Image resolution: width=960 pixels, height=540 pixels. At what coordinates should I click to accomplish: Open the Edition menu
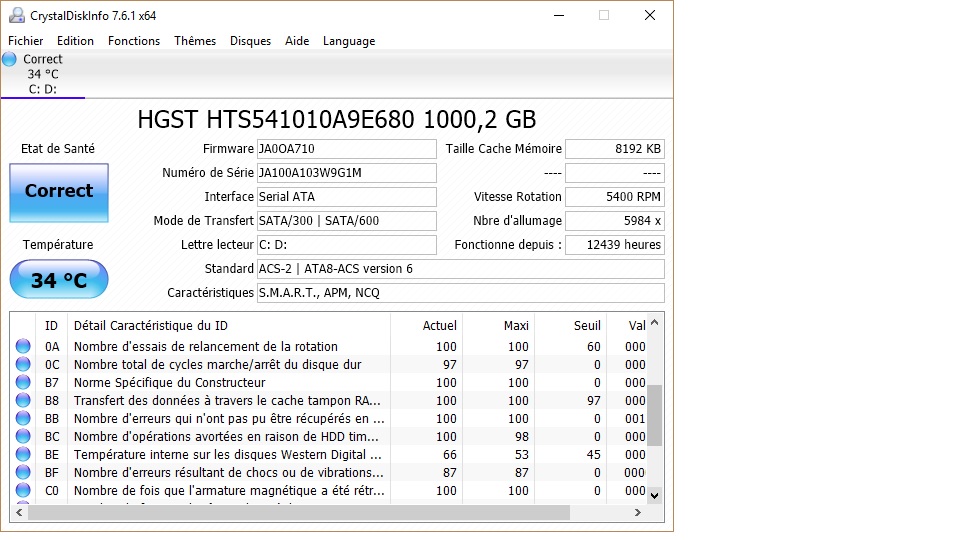pos(75,41)
